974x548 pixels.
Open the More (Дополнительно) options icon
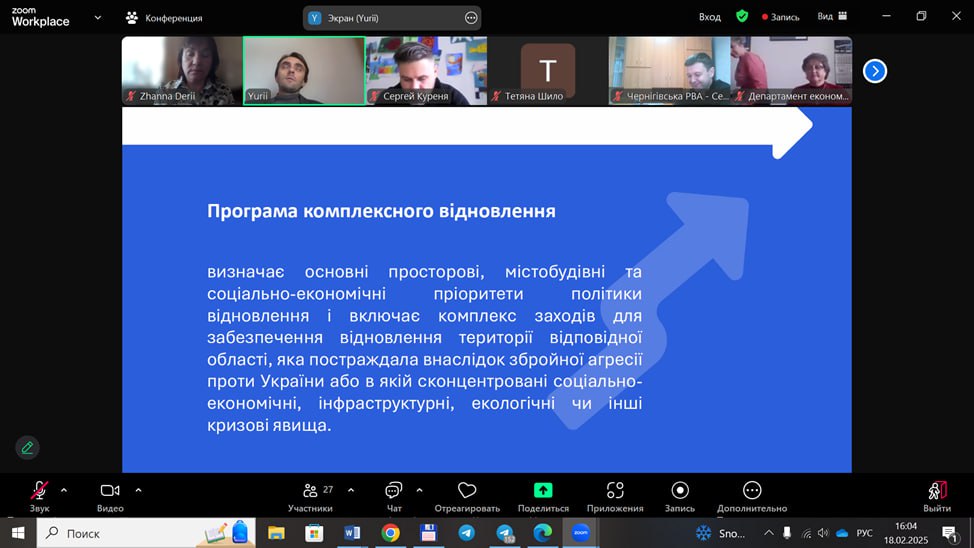[x=752, y=490]
